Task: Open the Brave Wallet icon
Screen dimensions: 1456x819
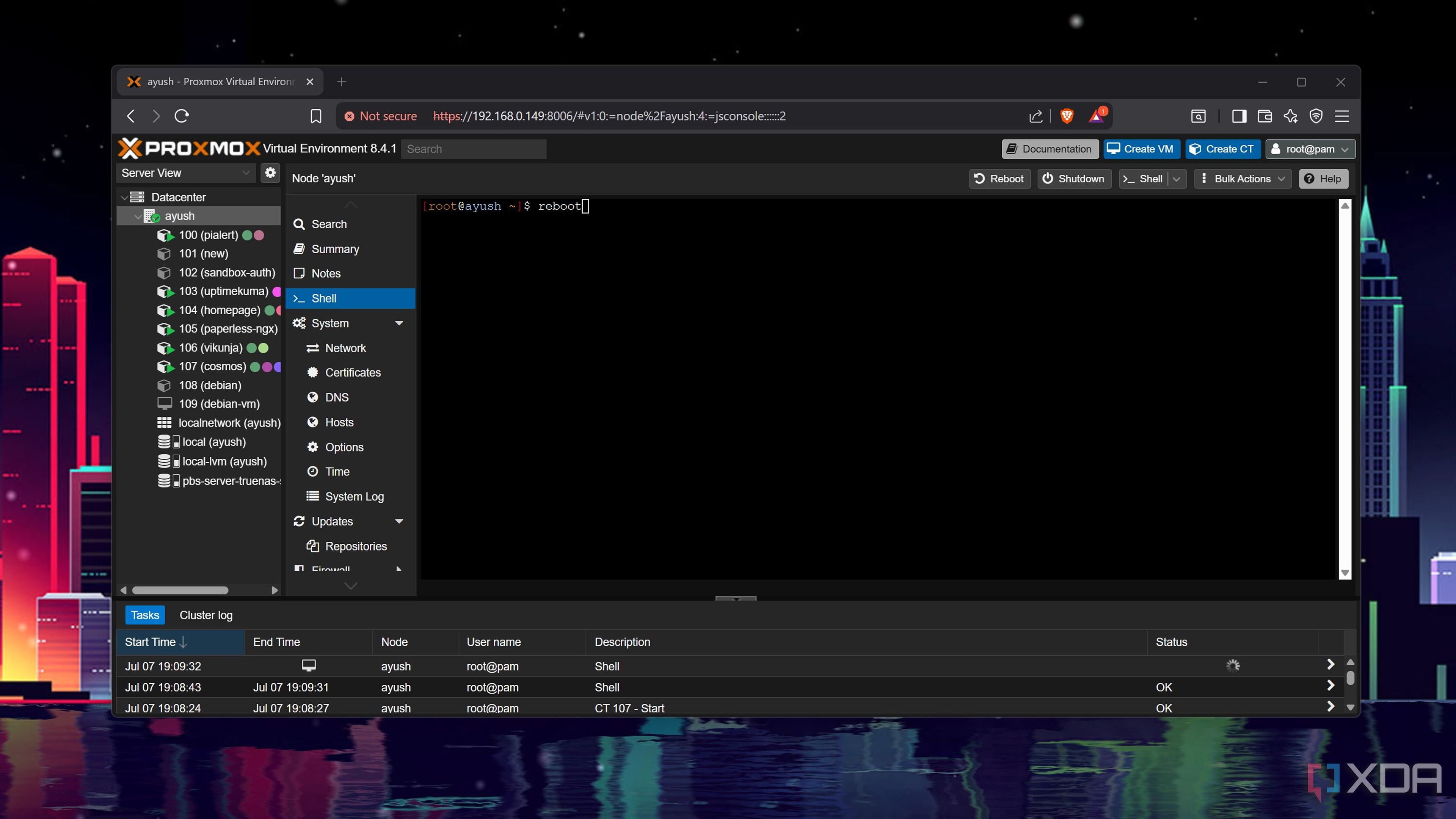Action: coord(1265,116)
